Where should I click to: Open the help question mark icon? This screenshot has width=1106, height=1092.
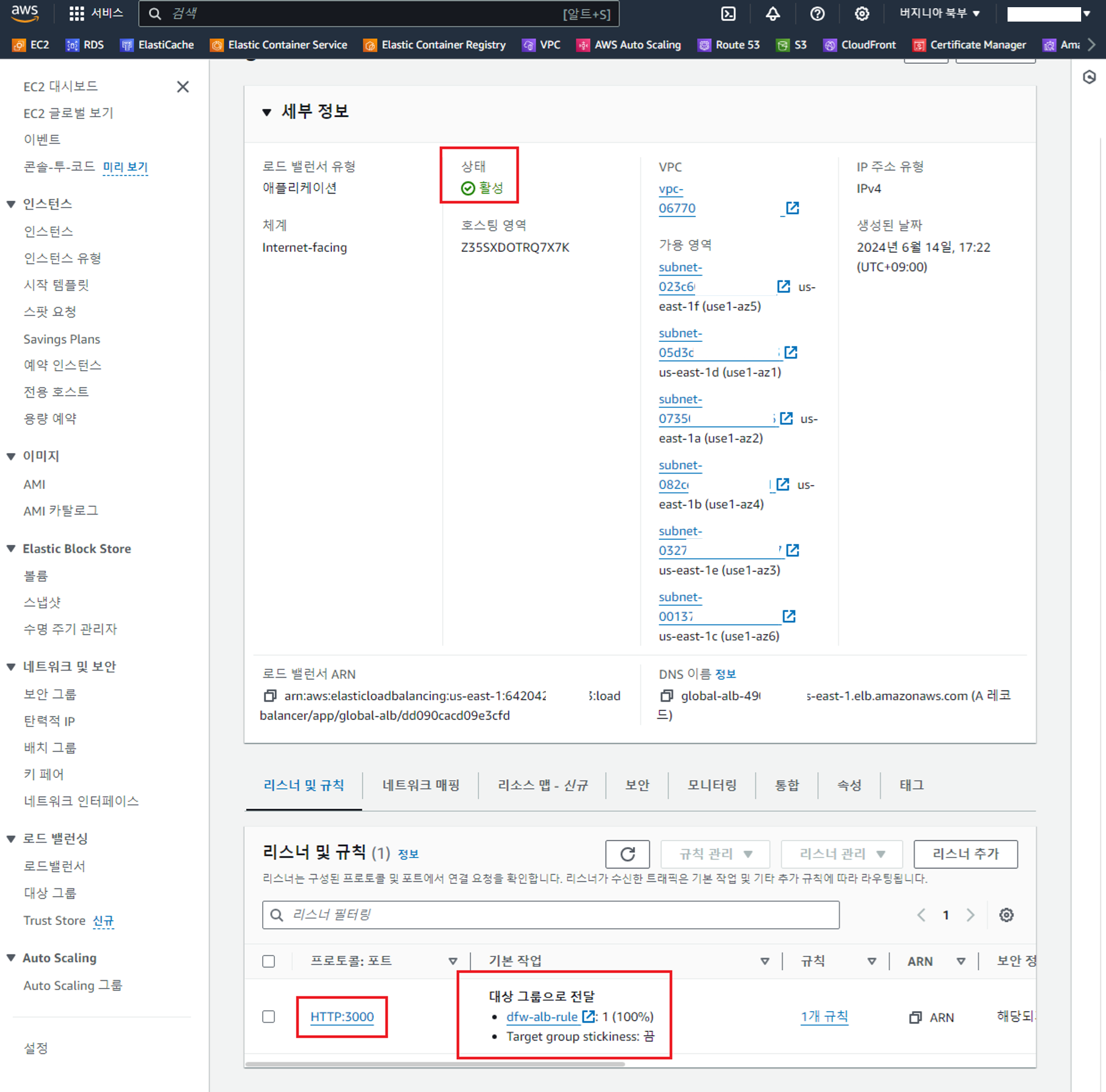817,14
